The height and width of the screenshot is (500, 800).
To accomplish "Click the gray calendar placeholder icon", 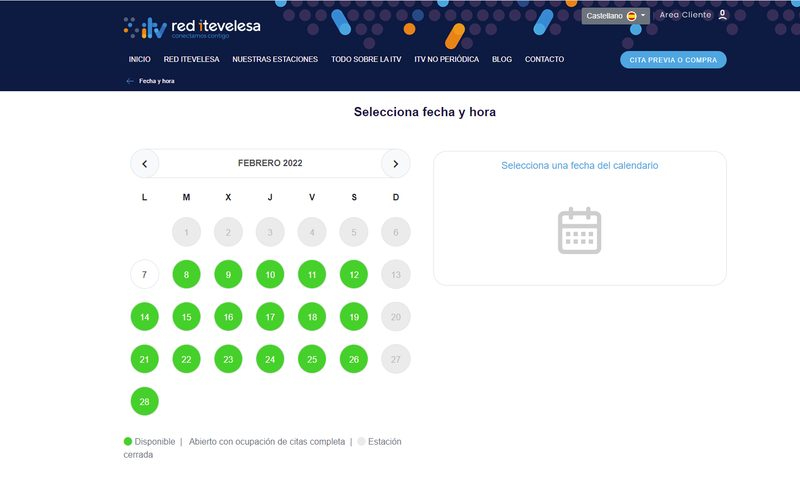I will tap(579, 230).
